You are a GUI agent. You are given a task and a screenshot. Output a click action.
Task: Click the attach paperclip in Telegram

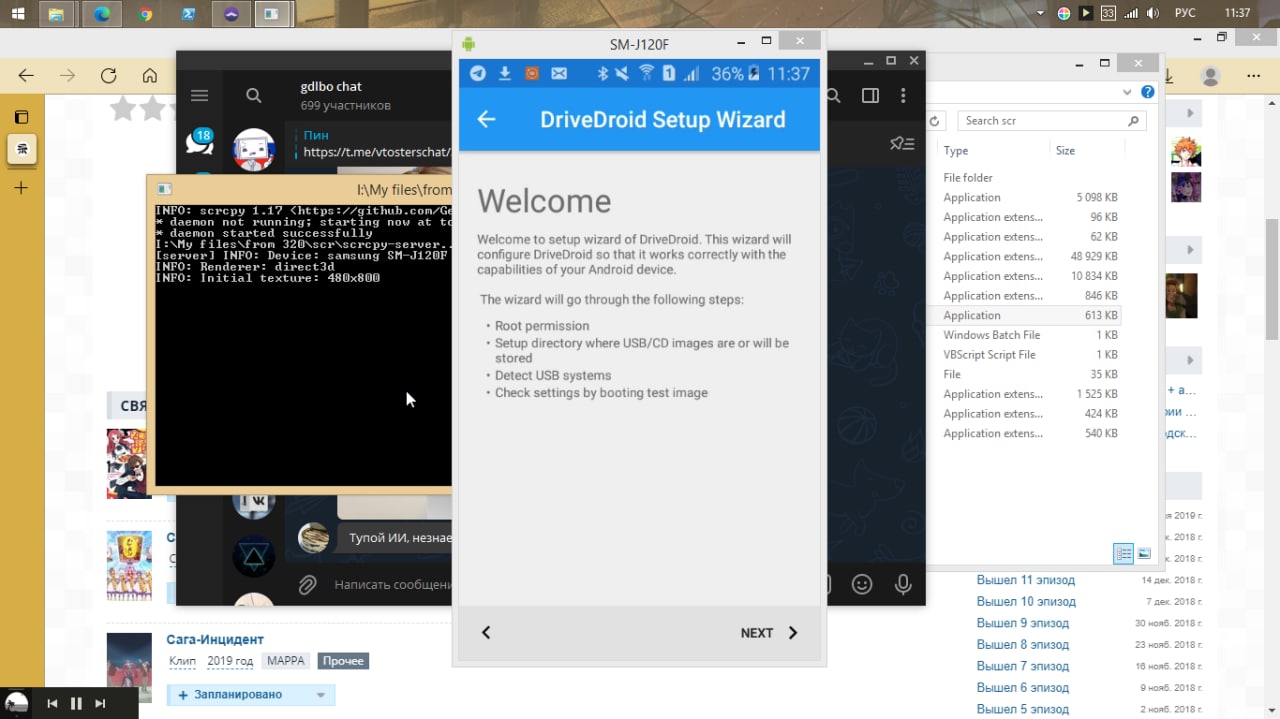point(308,584)
